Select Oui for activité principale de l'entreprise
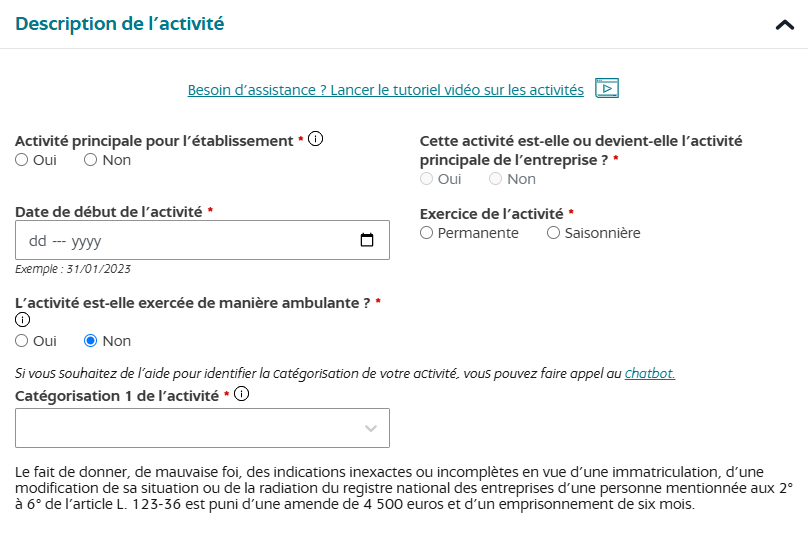This screenshot has width=808, height=541. pos(427,179)
